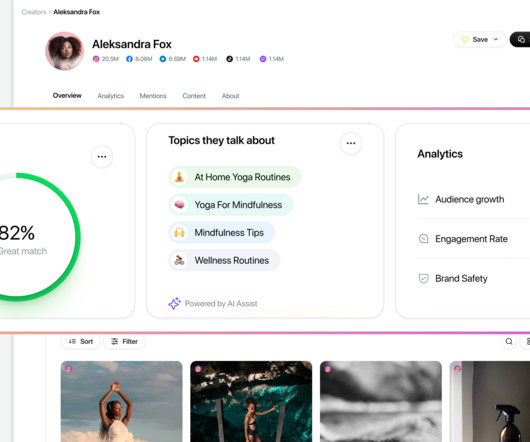The image size is (530, 442).
Task: Click the YouTube red follower icon
Action: tap(196, 59)
